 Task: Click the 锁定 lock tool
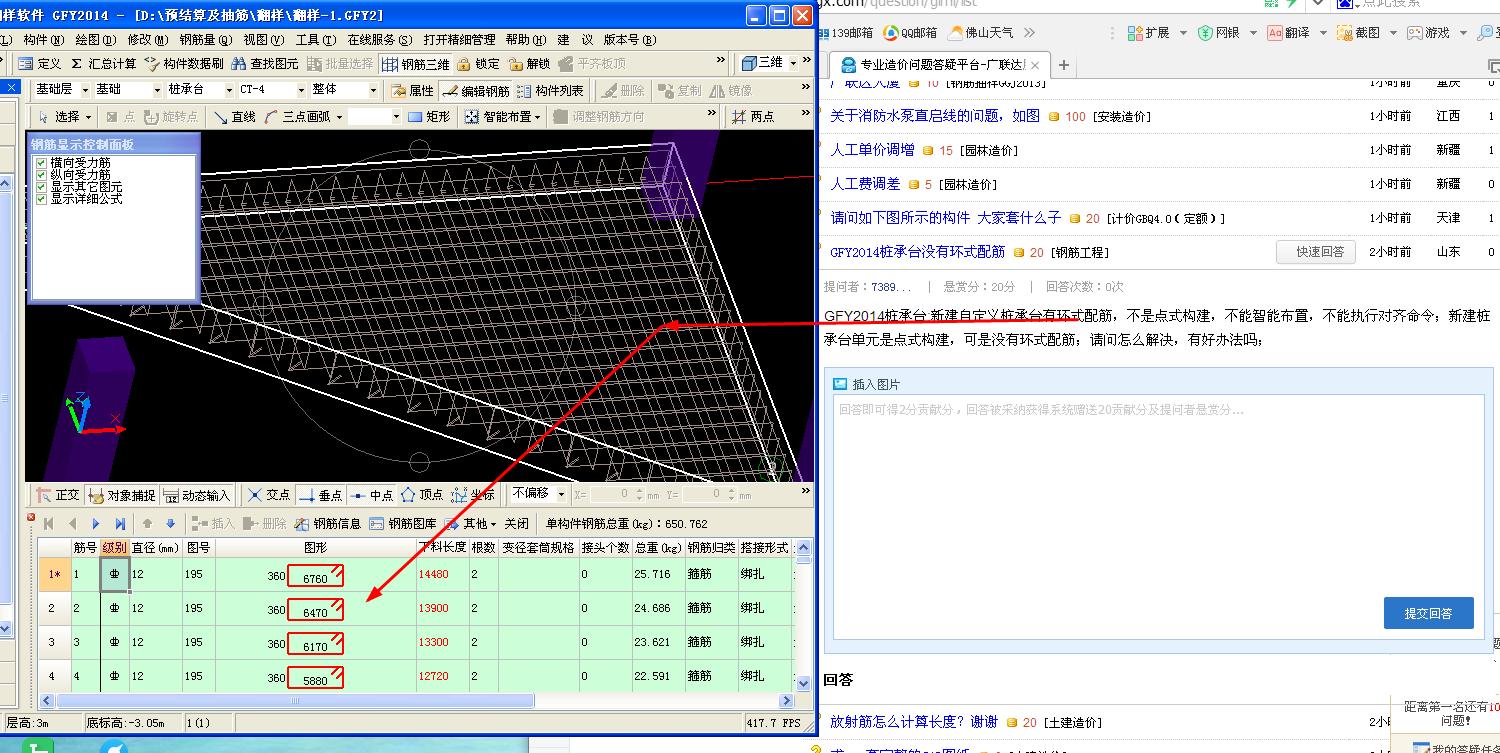point(478,64)
